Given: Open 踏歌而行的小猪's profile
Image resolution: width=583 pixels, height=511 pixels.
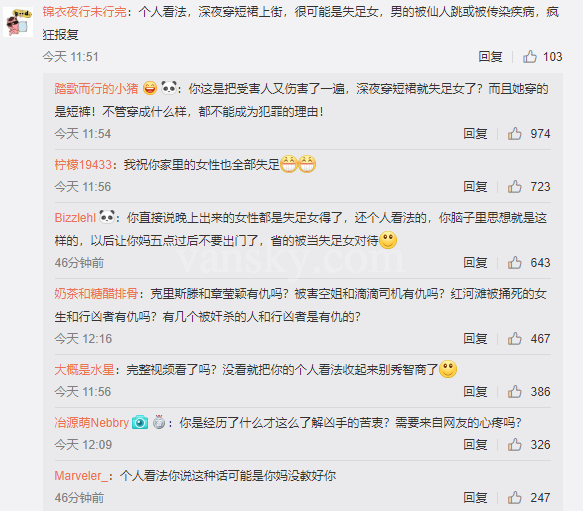Looking at the screenshot, I should [96, 89].
